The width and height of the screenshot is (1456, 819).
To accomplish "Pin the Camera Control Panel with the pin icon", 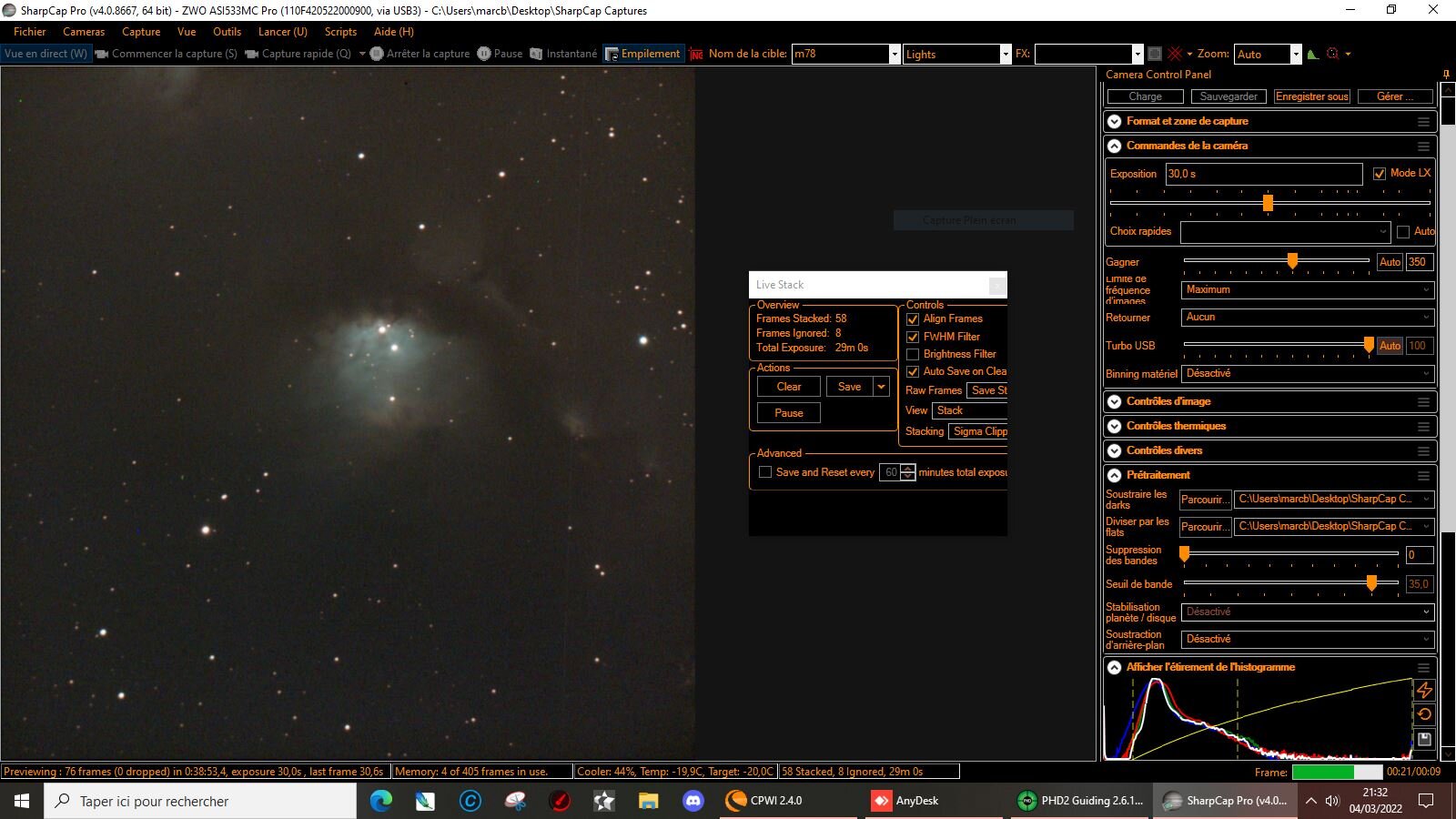I will coord(1446,75).
